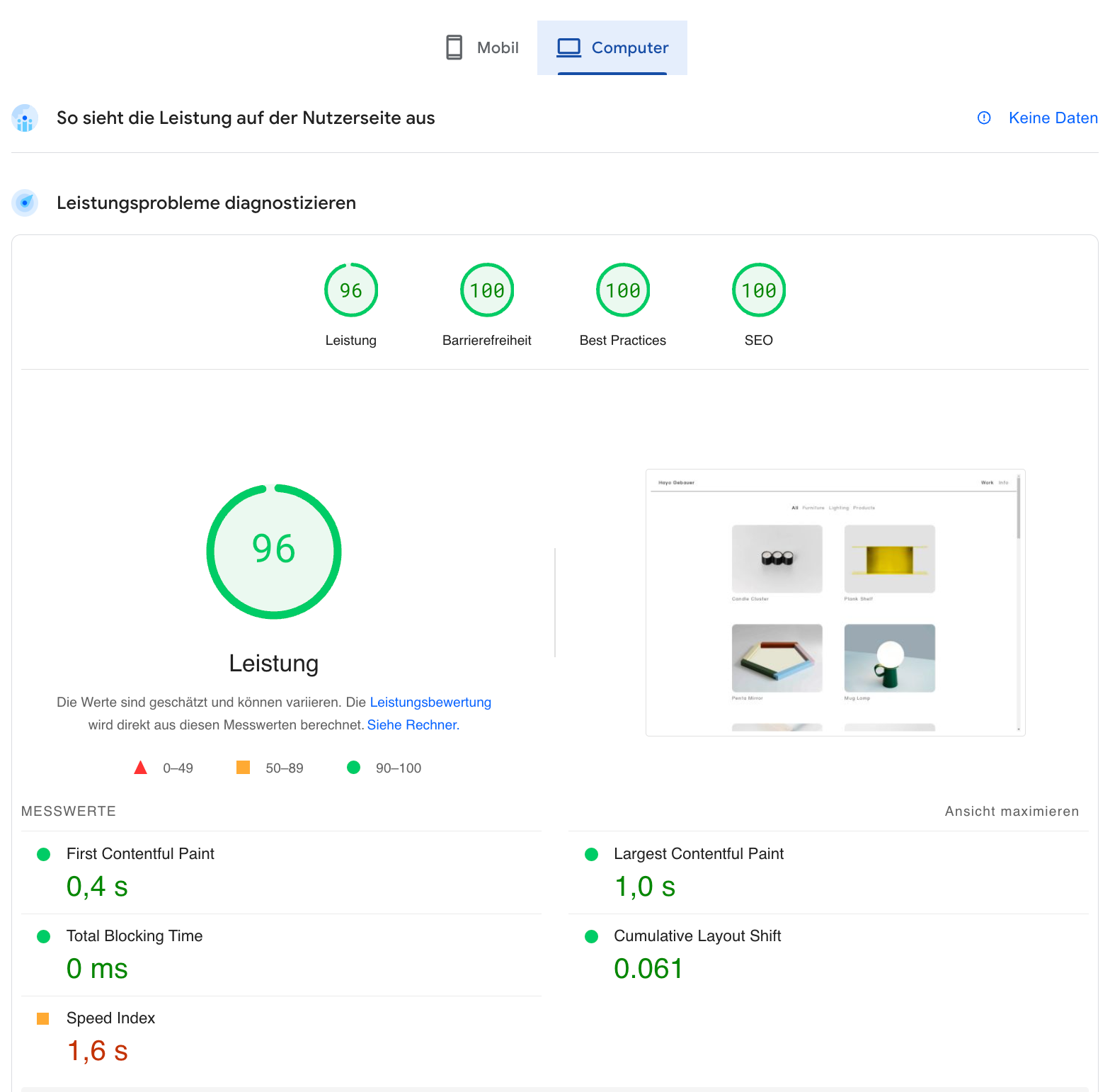Click the Total Blocking Time metric
1110x1092 pixels.
(x=135, y=936)
